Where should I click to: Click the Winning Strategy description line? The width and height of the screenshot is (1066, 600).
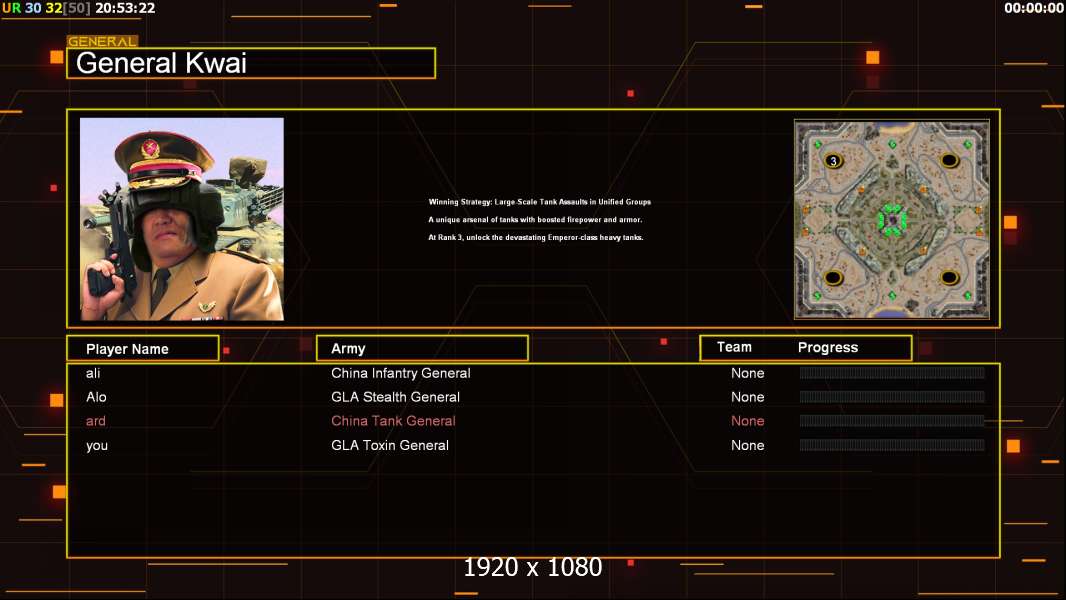coord(539,202)
